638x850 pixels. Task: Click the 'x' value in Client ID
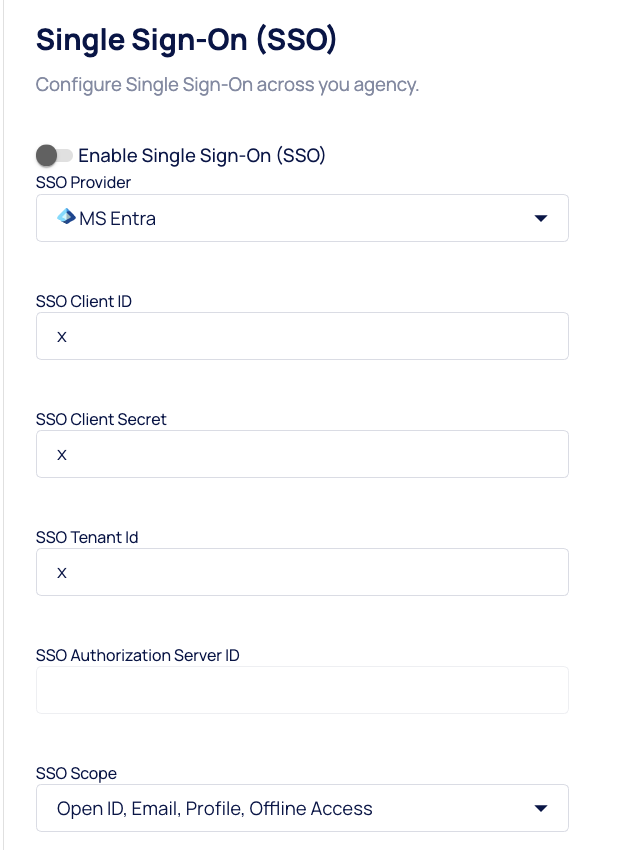pos(62,336)
